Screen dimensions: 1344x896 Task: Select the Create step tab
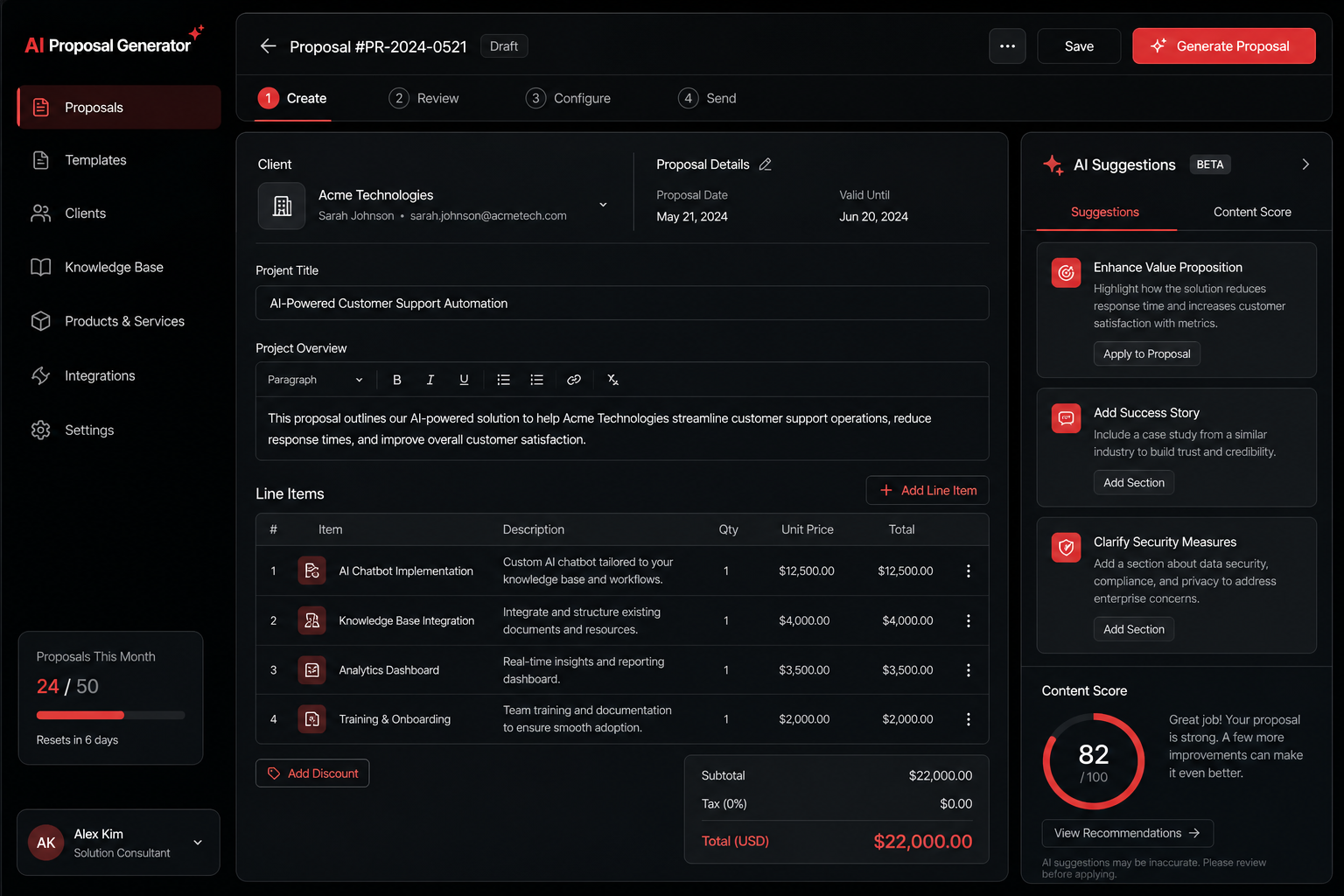[293, 99]
